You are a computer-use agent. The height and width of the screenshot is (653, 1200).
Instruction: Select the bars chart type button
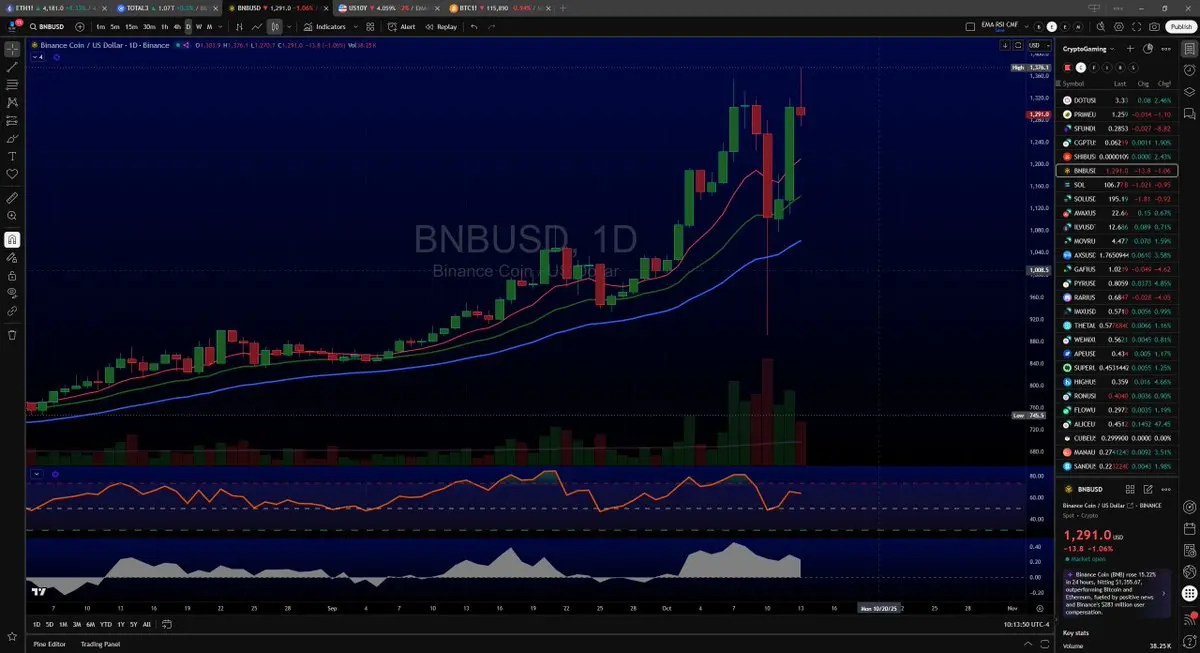238,27
